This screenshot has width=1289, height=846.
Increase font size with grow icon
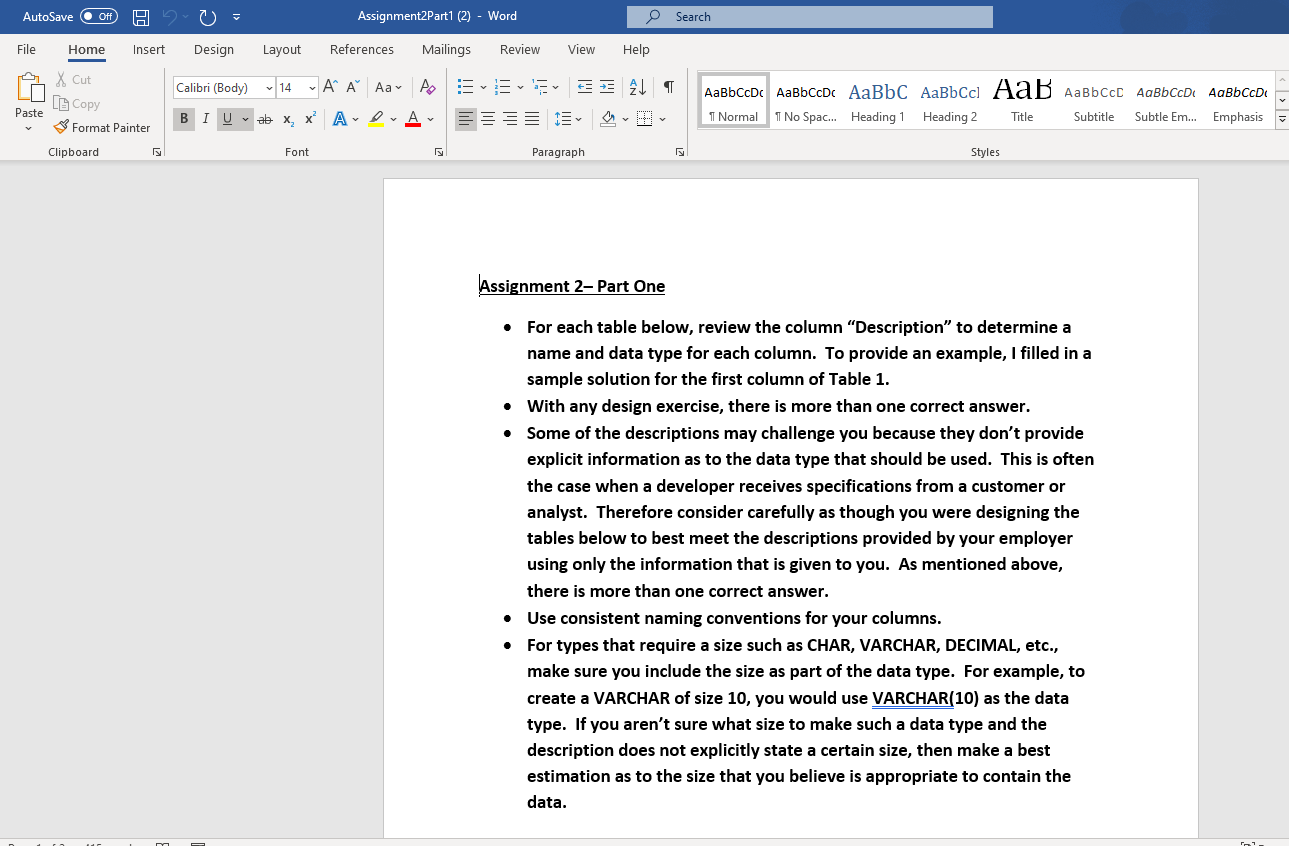click(331, 88)
